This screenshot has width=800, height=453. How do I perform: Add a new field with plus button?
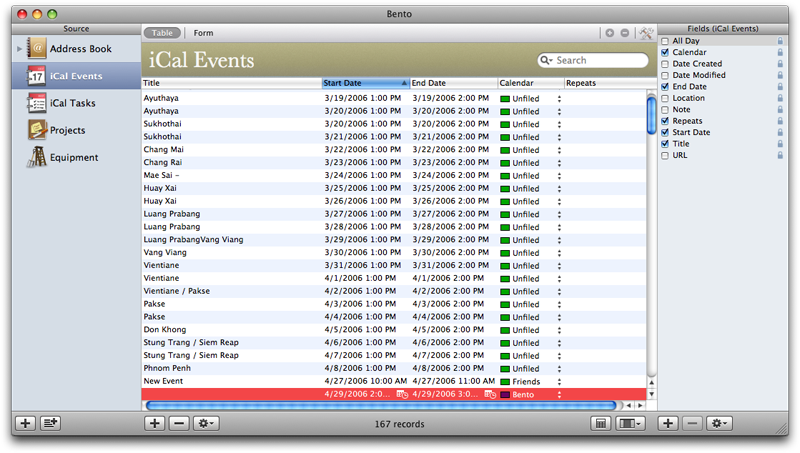pos(668,423)
